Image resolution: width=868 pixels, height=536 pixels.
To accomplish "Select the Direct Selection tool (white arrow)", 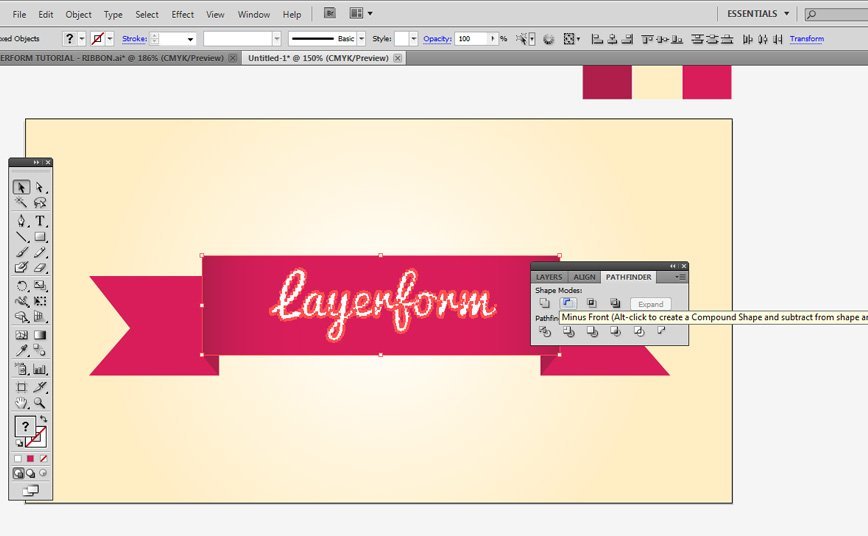I will point(40,187).
